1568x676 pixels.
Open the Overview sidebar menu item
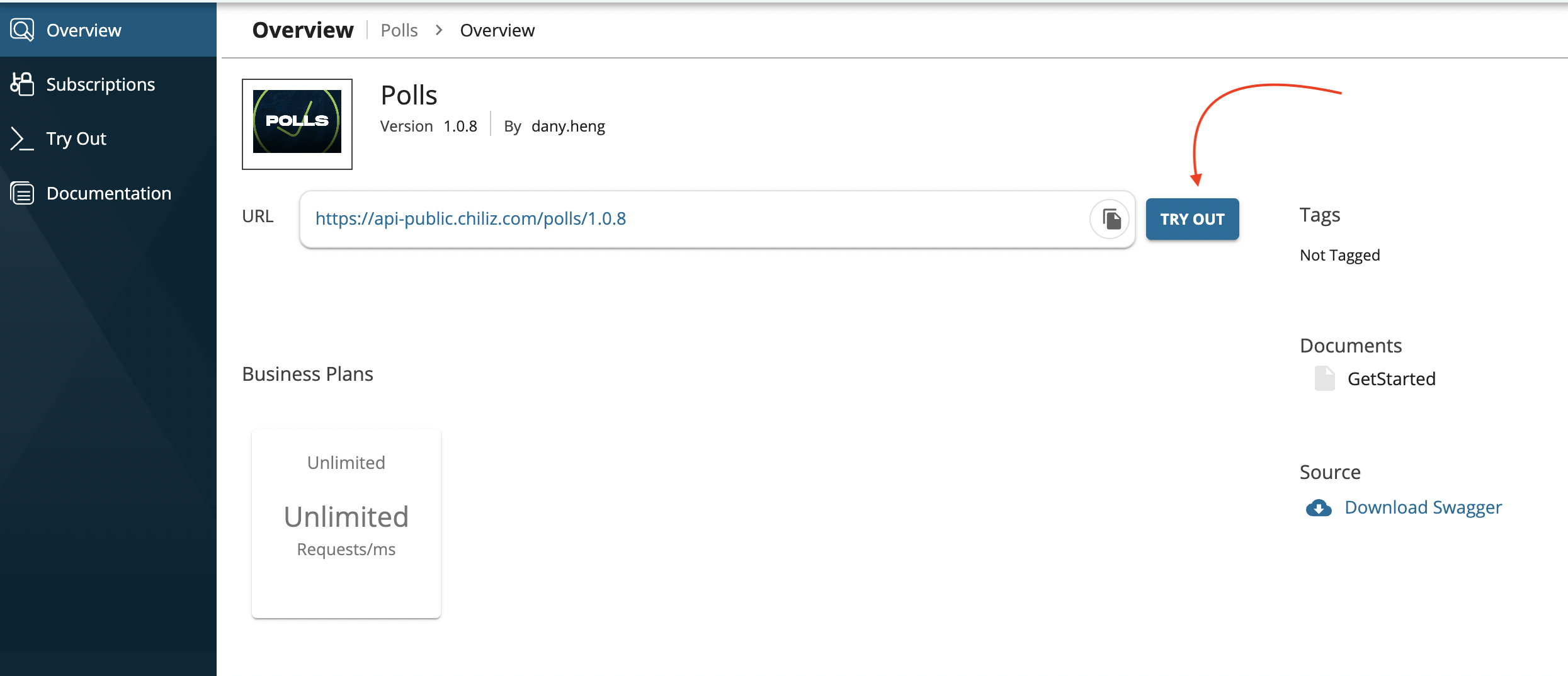pos(84,30)
